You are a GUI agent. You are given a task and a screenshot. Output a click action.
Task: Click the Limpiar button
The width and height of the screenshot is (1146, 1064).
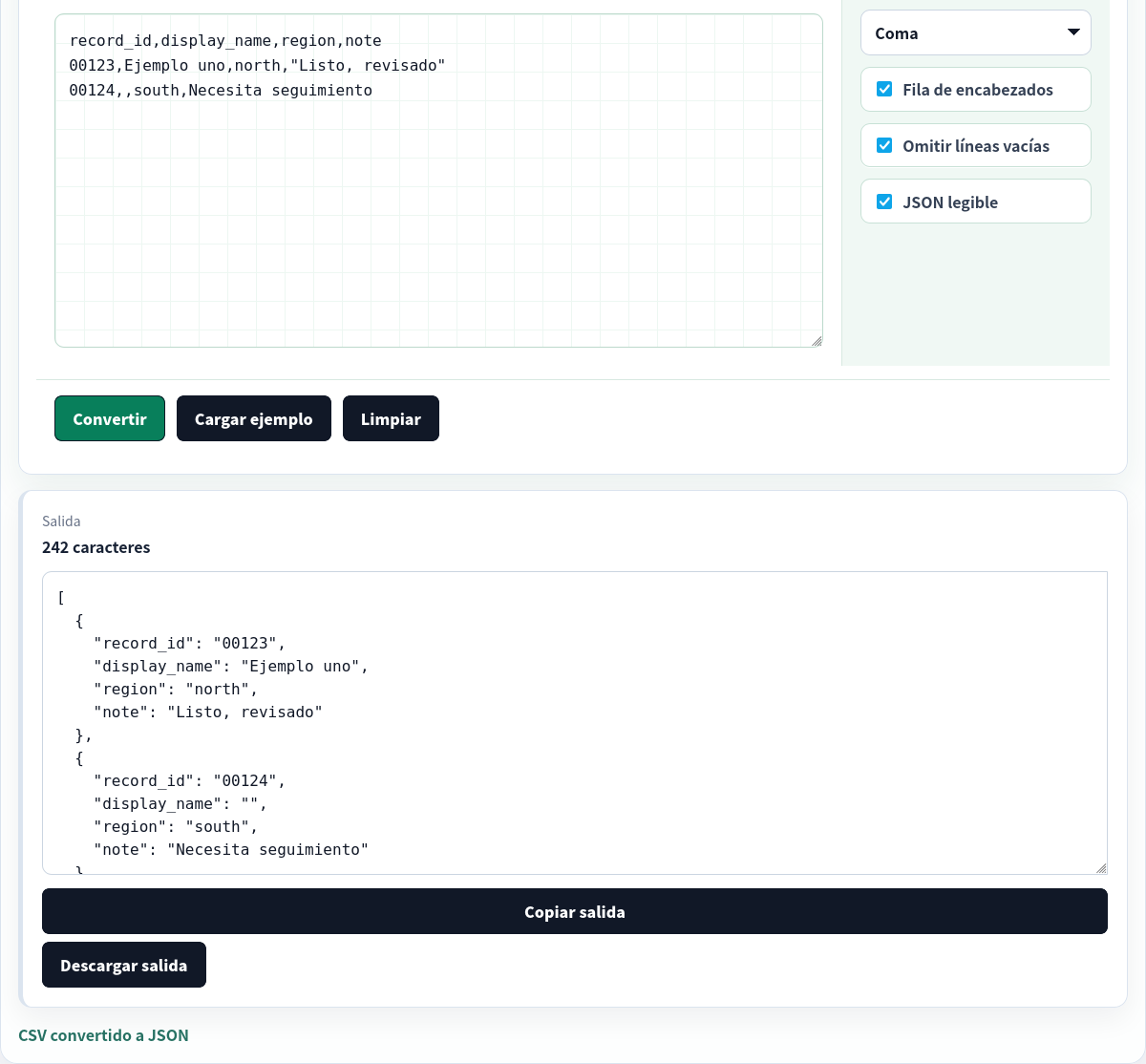[391, 418]
